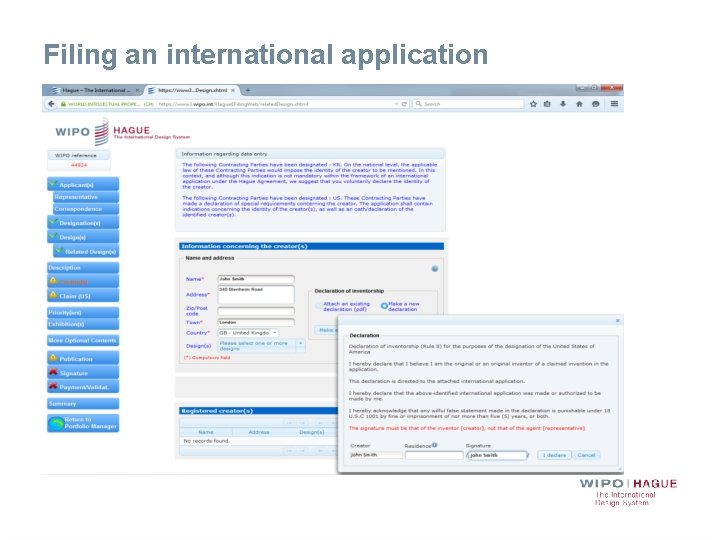Open Claim (US) section in sidebar
The width and height of the screenshot is (720, 540).
coord(83,296)
